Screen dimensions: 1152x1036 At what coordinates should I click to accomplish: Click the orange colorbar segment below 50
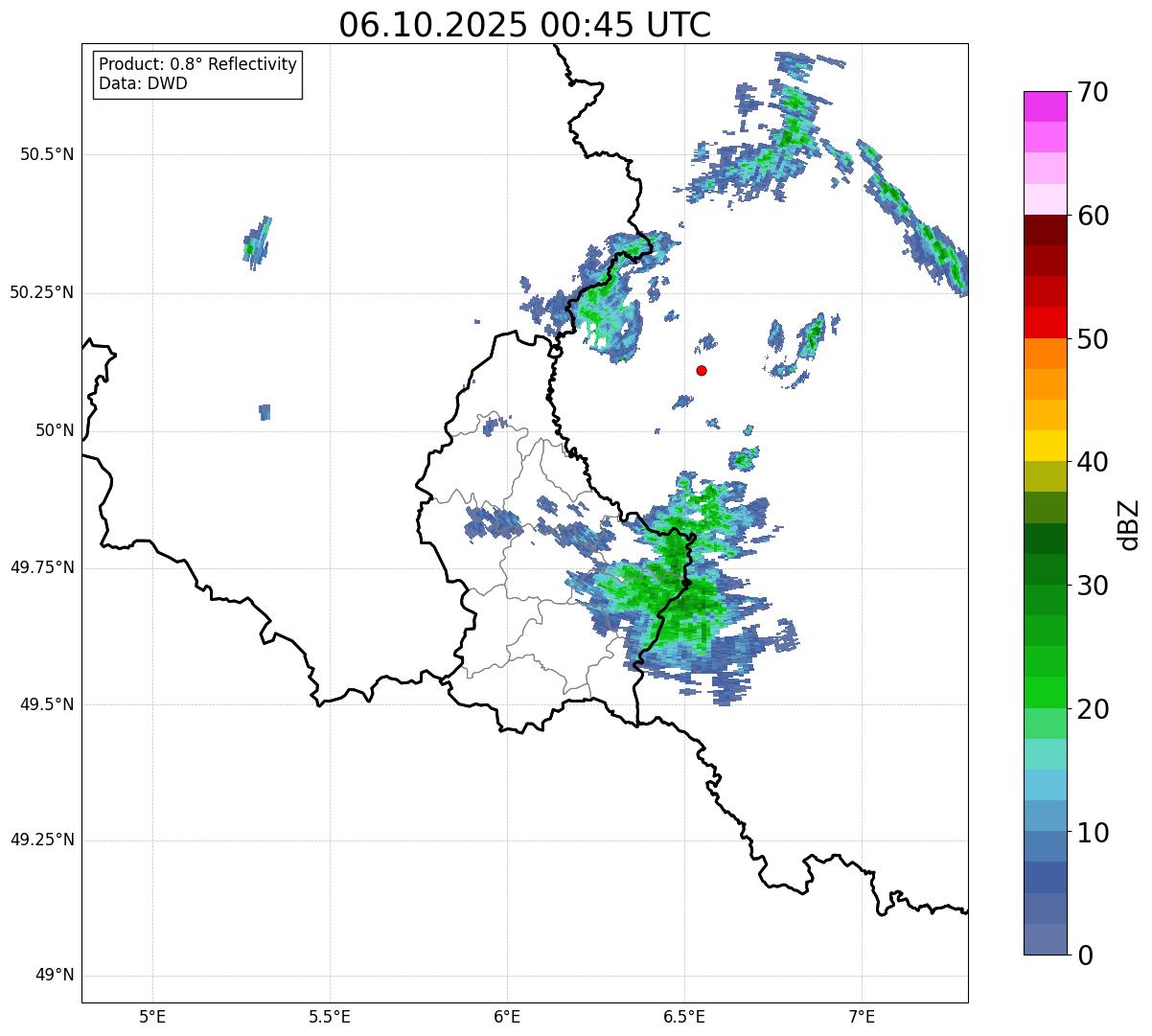click(1045, 354)
